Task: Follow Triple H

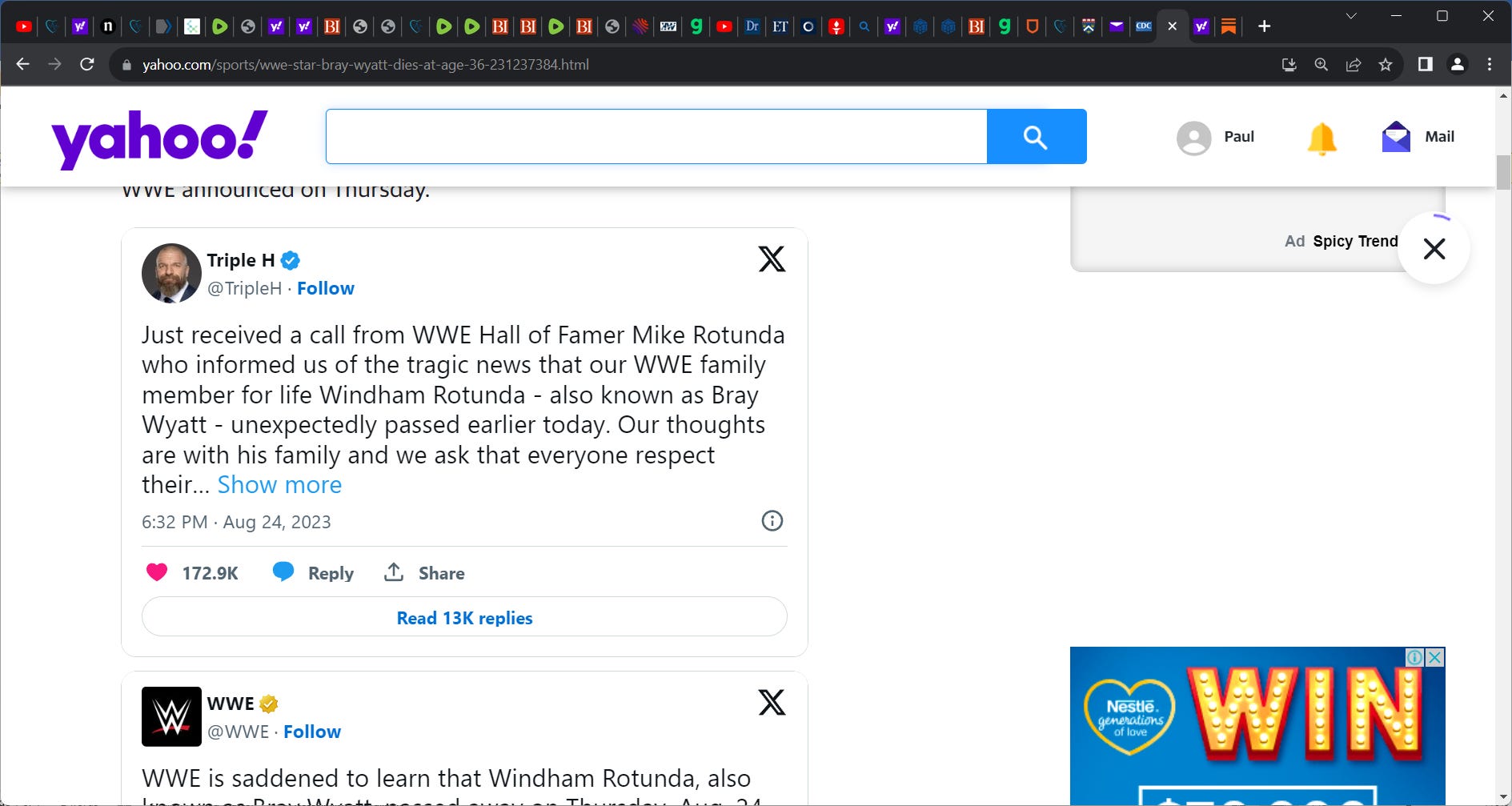Action: tap(326, 288)
